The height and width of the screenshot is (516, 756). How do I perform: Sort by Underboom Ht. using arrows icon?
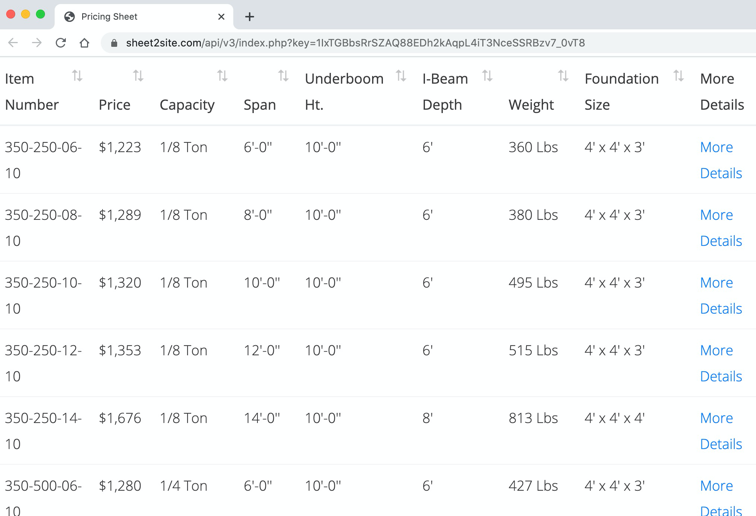coord(401,77)
